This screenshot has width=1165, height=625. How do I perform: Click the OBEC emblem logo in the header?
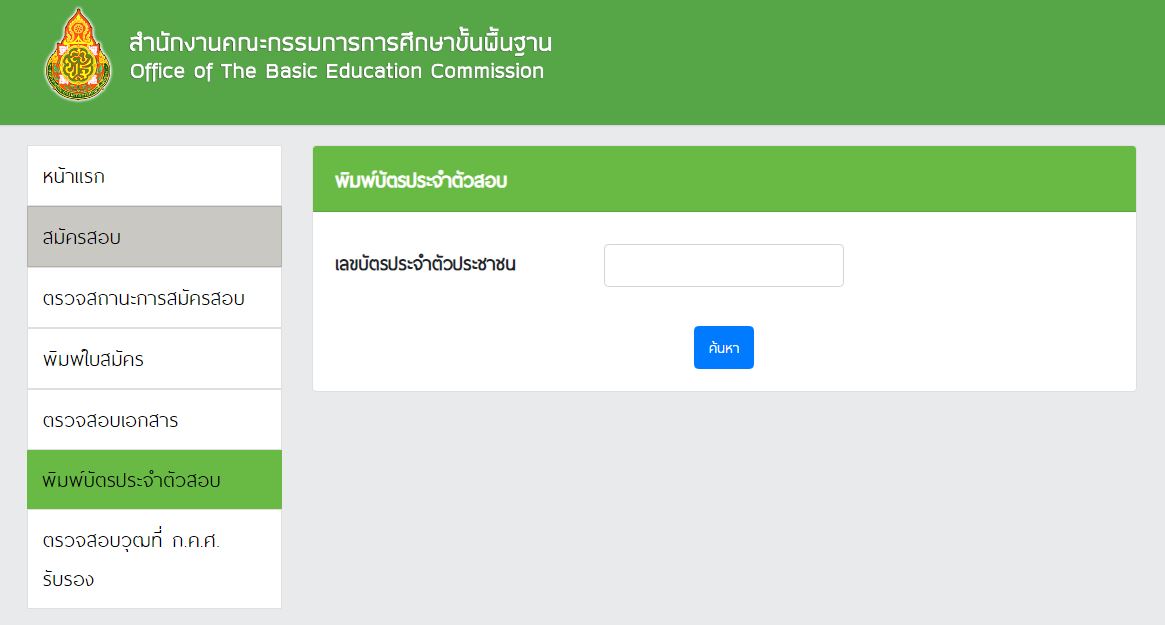pos(78,55)
